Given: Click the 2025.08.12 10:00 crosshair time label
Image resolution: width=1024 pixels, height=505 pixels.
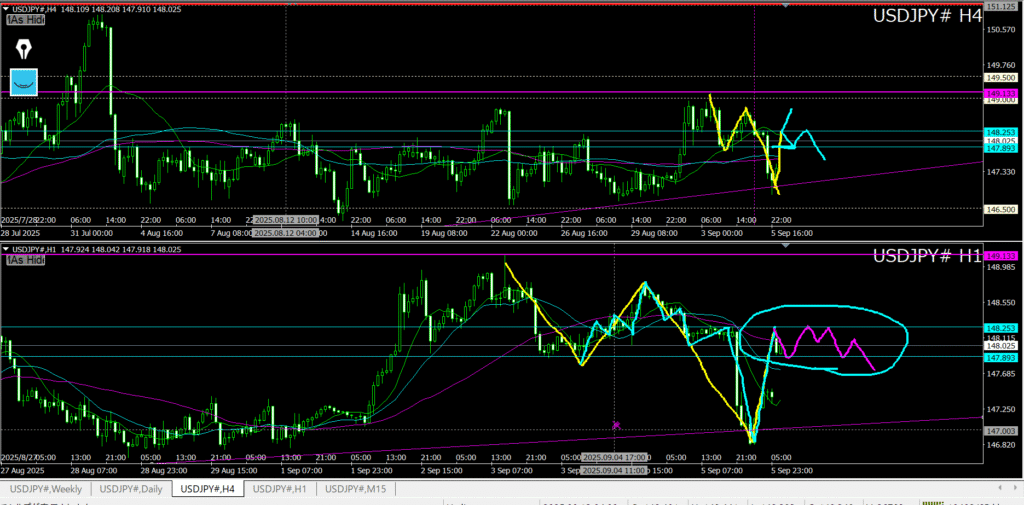Looking at the screenshot, I should click(x=286, y=219).
